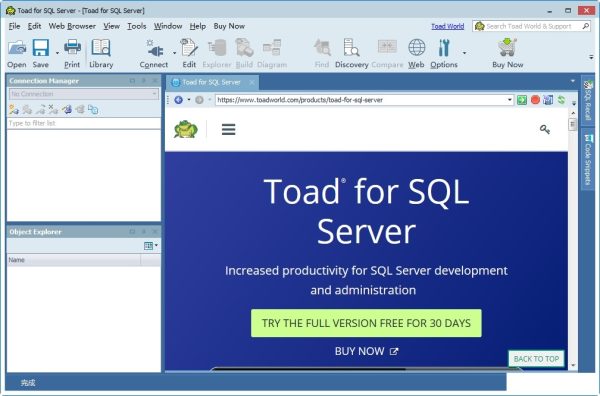Open the Help menu
Viewport: 600px width, 396px height.
click(197, 26)
